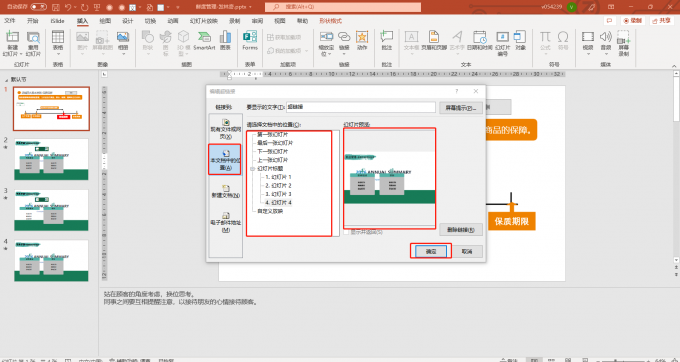Click the Redo icon in quick access toolbar
This screenshot has height=362, width=680.
85,7
